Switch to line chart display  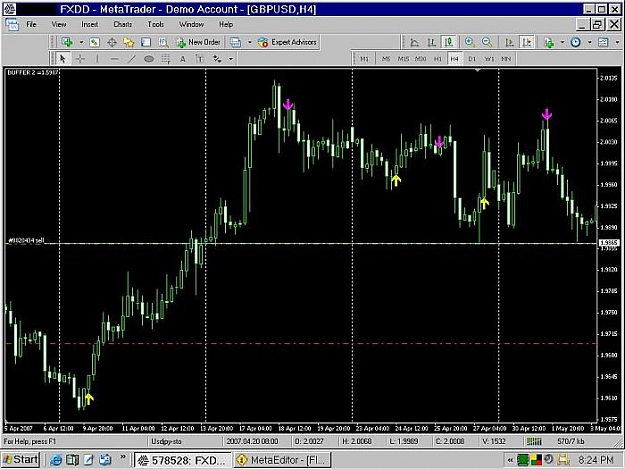(x=415, y=42)
